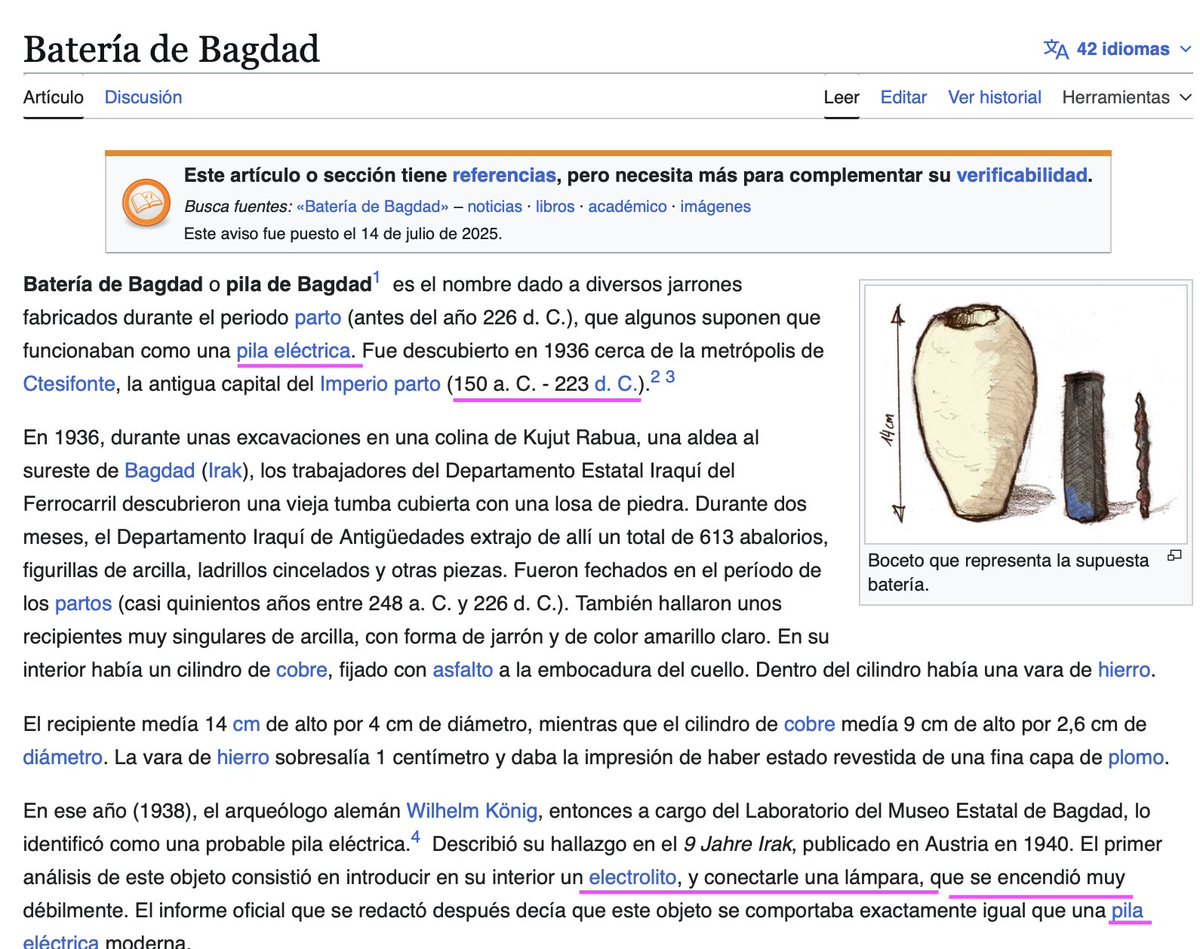Screen dimensions: 1200x949
Task: Open the libros search link
Action: click(555, 207)
